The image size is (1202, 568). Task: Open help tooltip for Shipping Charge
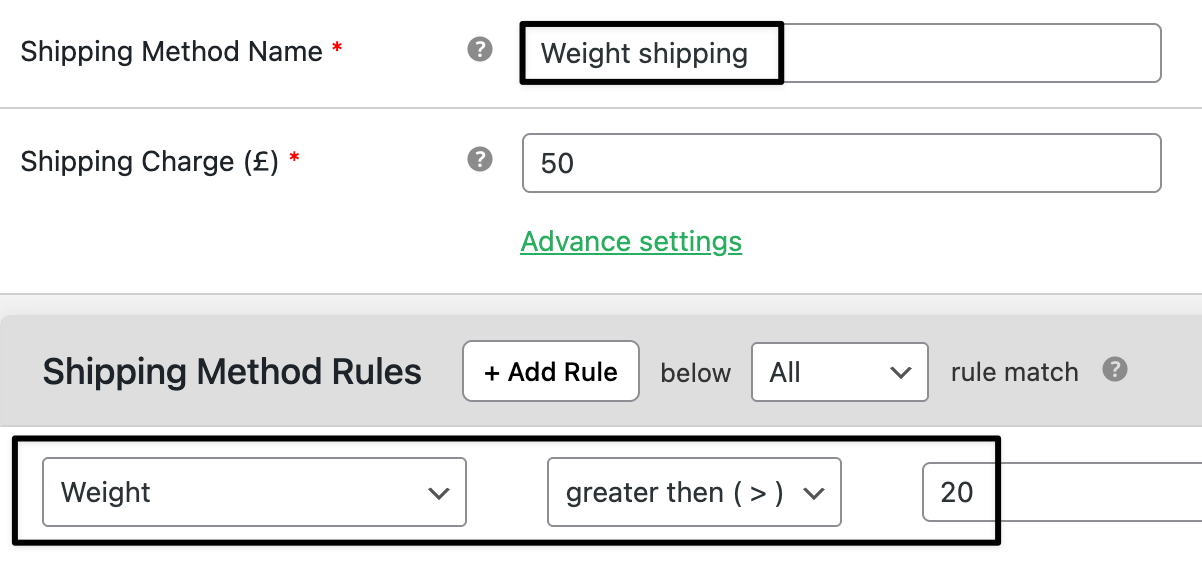480,159
